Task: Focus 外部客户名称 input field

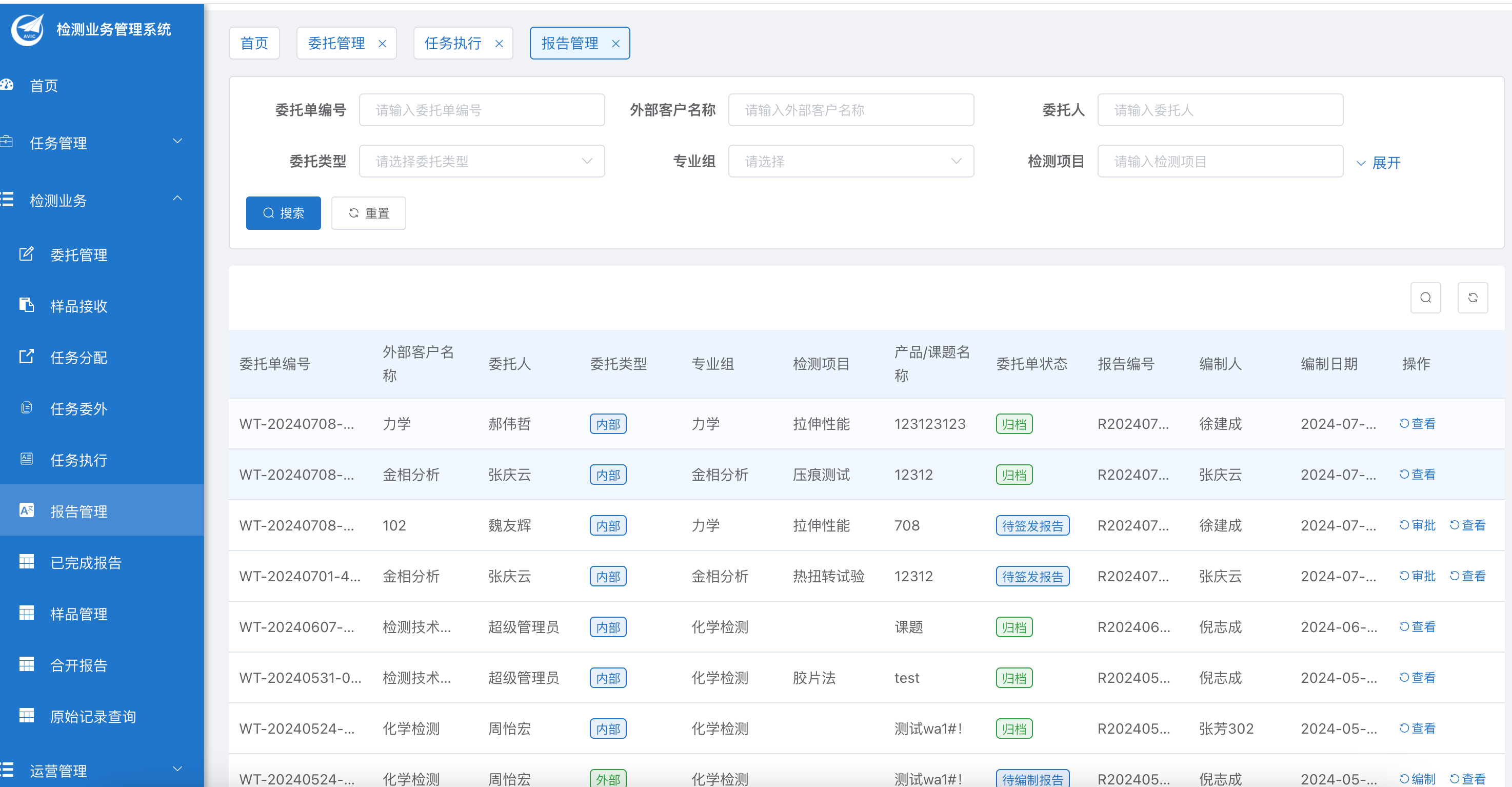Action: pos(851,110)
